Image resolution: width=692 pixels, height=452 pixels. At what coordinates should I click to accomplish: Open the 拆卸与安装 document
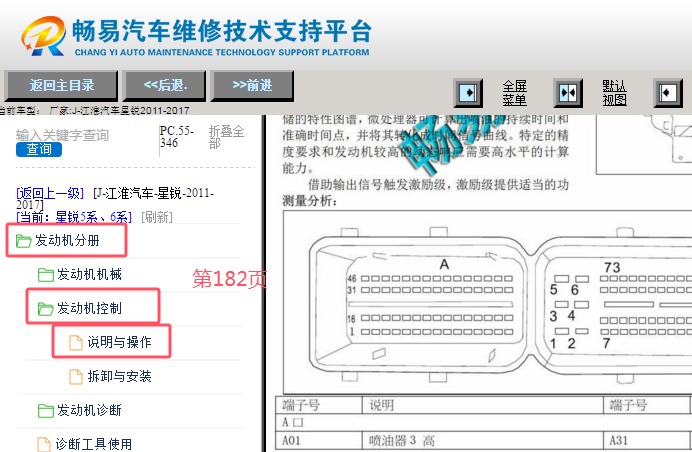pos(119,376)
